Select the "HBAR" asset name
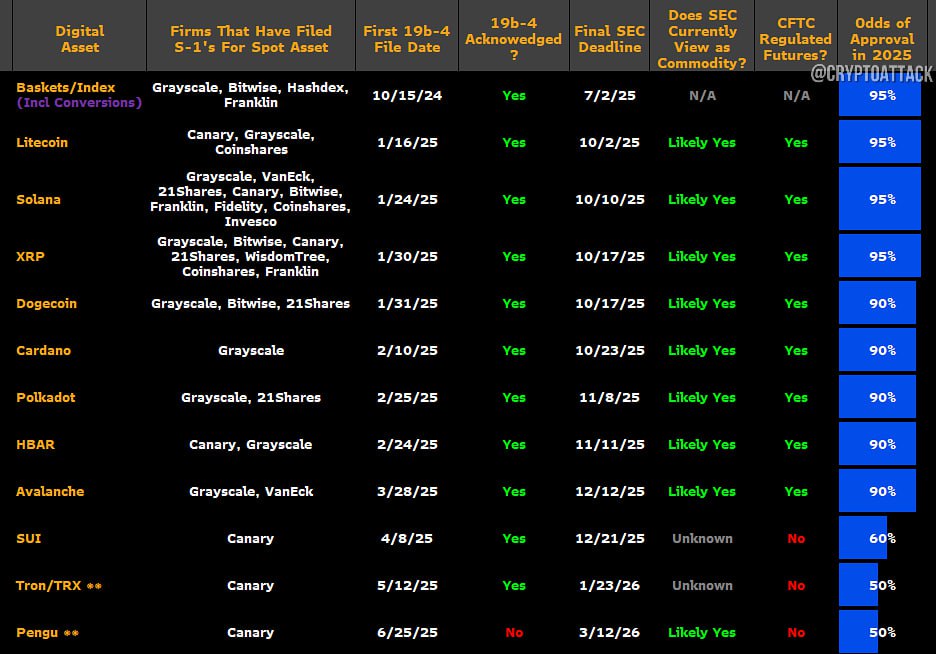936x654 pixels. click(x=35, y=445)
